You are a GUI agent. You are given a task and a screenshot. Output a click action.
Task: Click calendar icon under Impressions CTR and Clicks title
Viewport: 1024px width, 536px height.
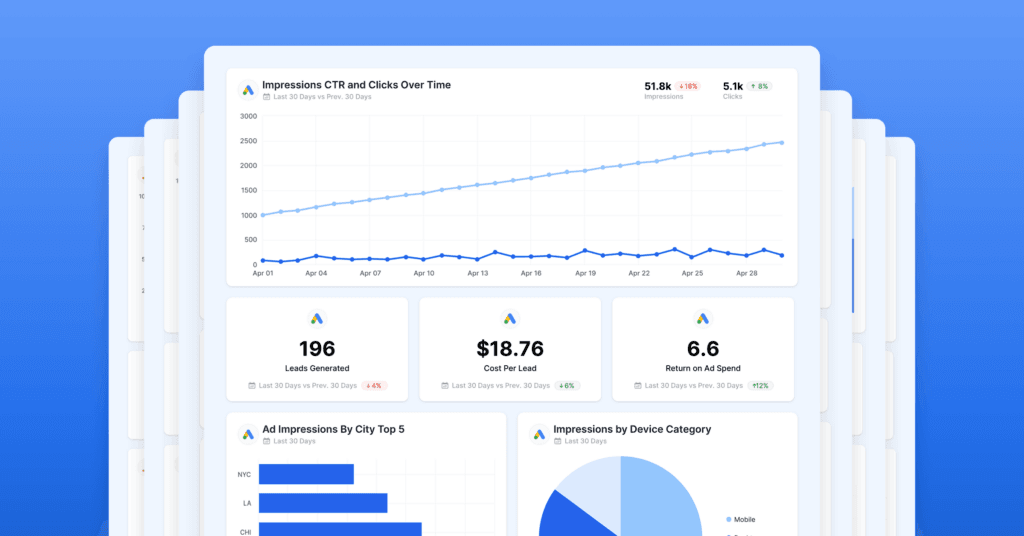(x=266, y=97)
